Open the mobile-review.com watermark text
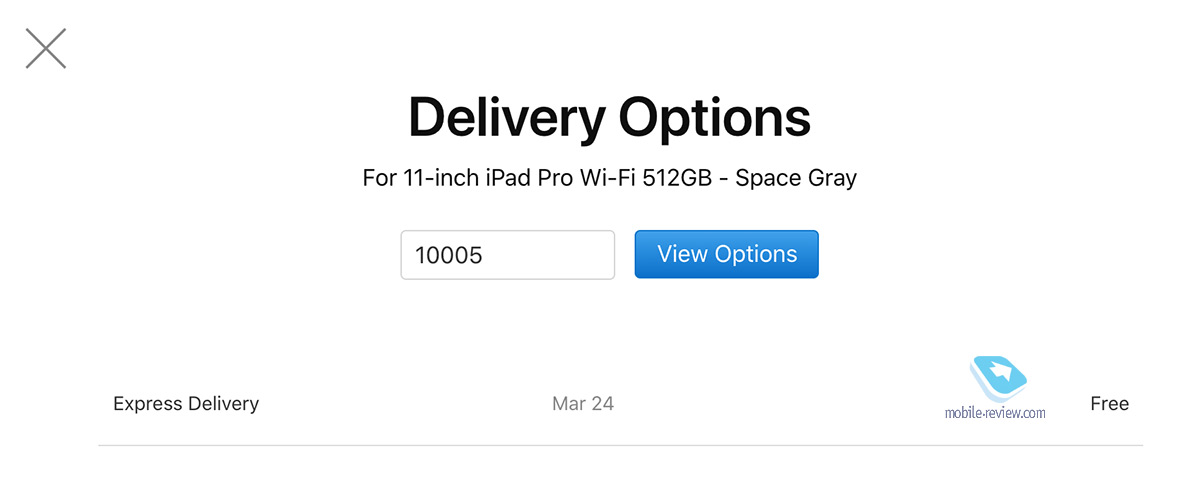 (x=996, y=412)
